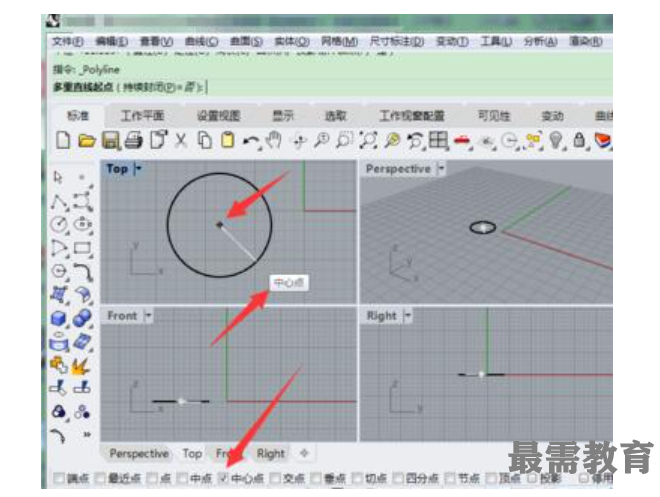Enable the 垂点 object snap checkbox
The image size is (660, 497).
[316, 478]
